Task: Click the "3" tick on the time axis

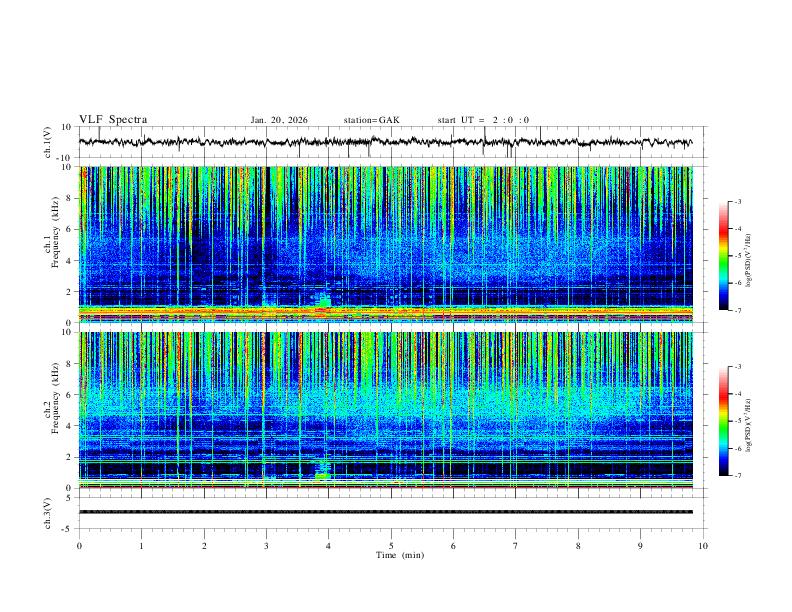Action: click(x=266, y=546)
